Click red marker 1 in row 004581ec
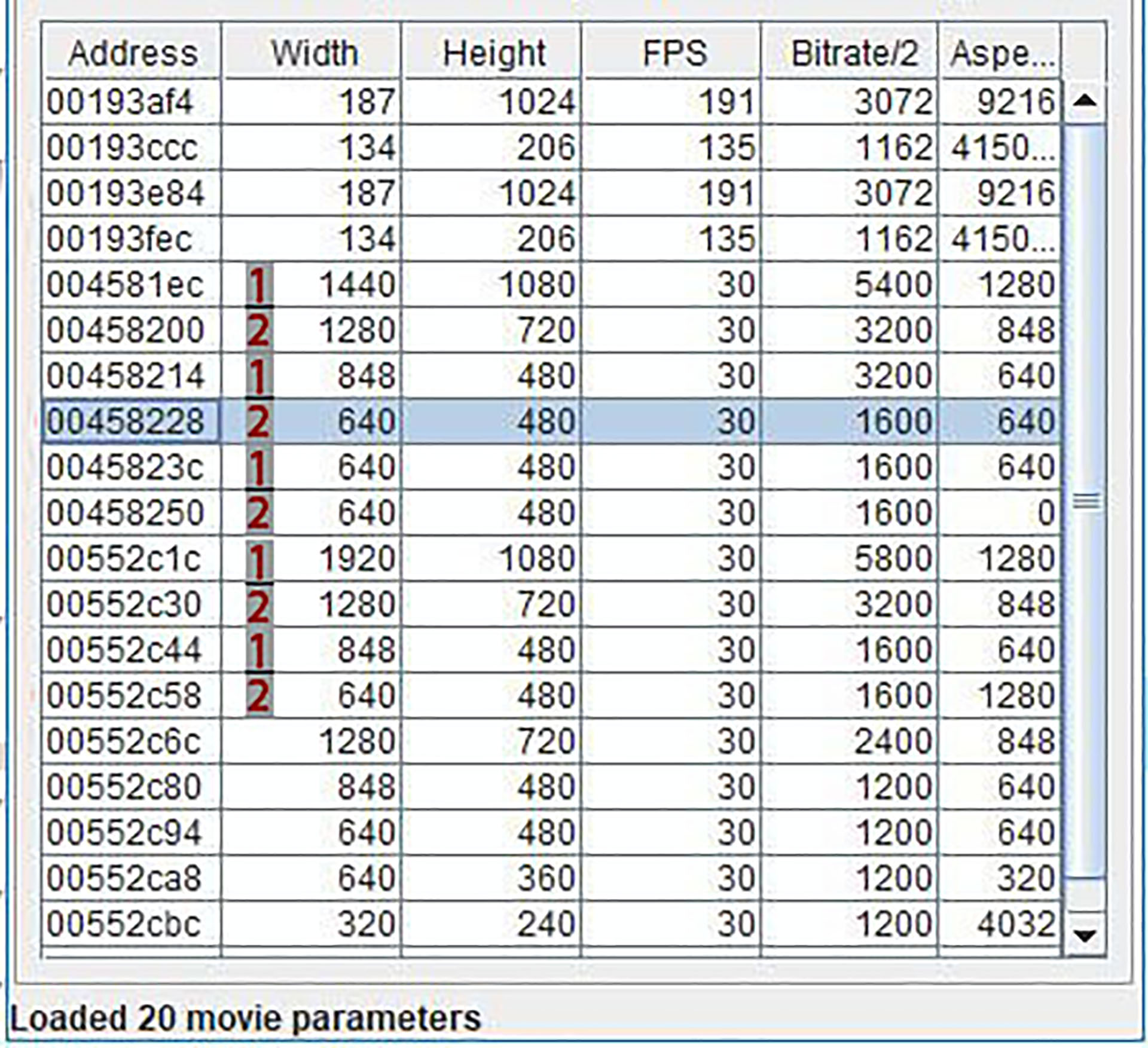This screenshot has width=1148, height=1048. [258, 285]
